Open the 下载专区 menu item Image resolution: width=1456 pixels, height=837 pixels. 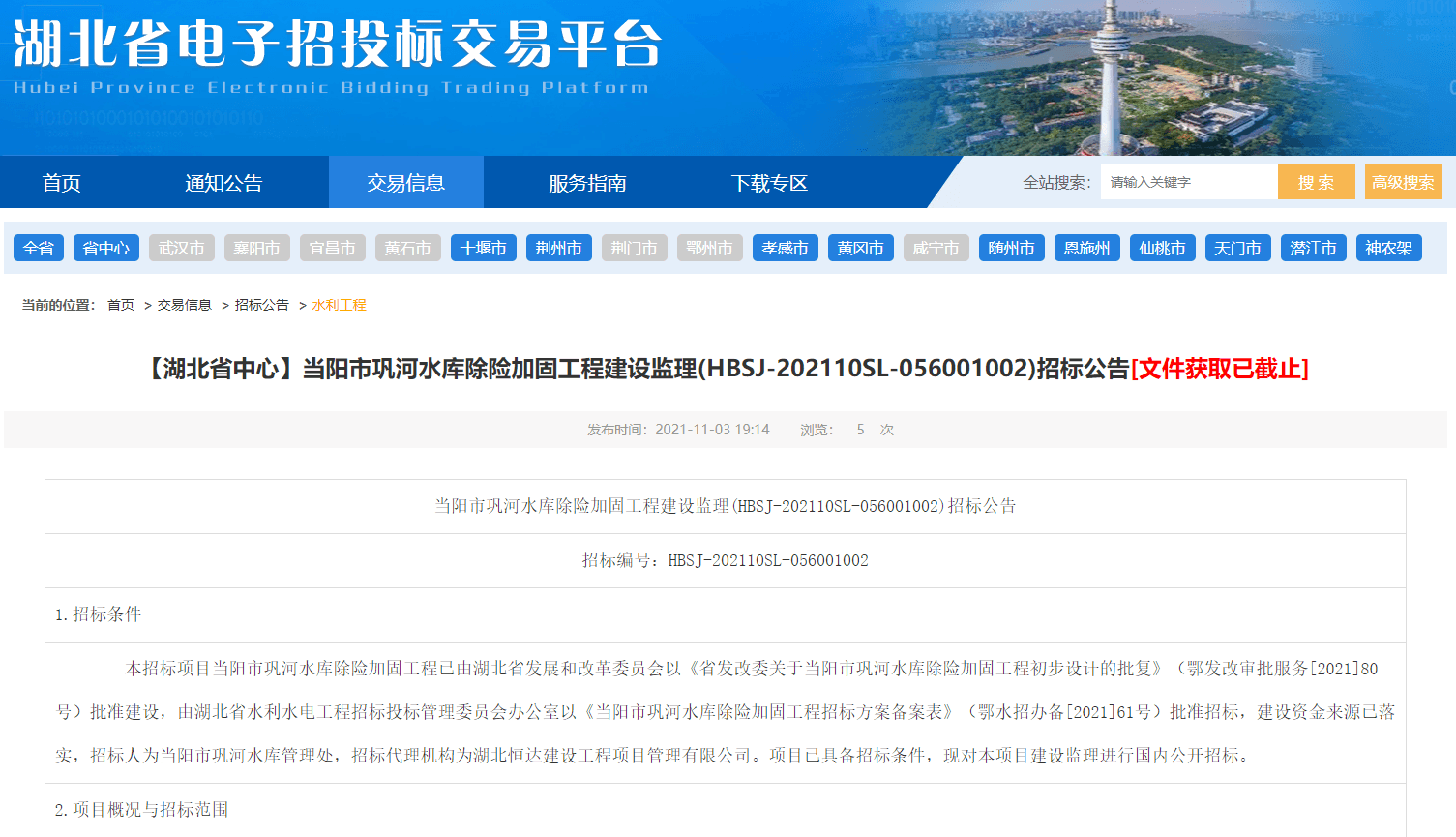point(769,183)
